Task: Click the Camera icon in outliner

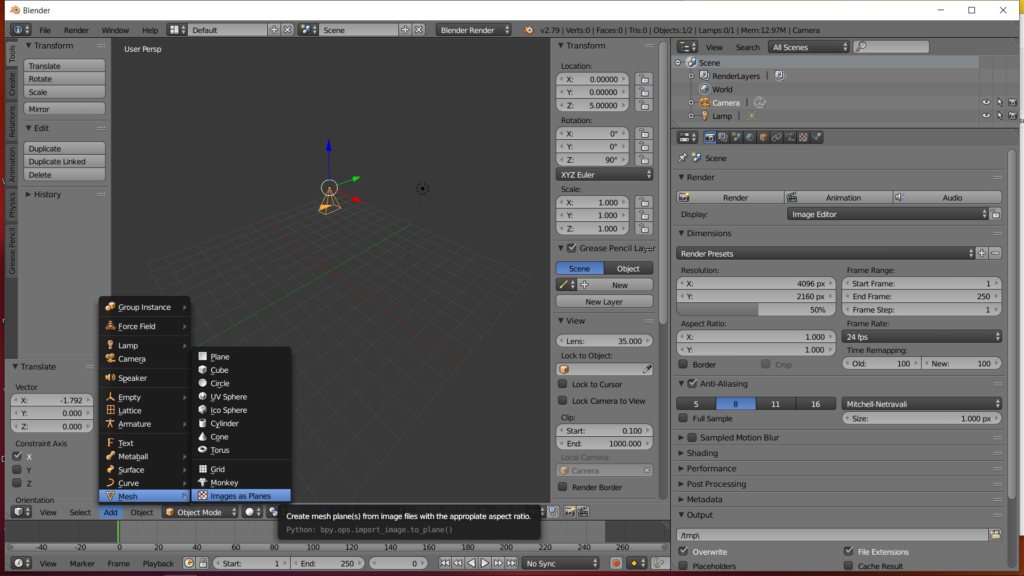Action: (x=704, y=102)
